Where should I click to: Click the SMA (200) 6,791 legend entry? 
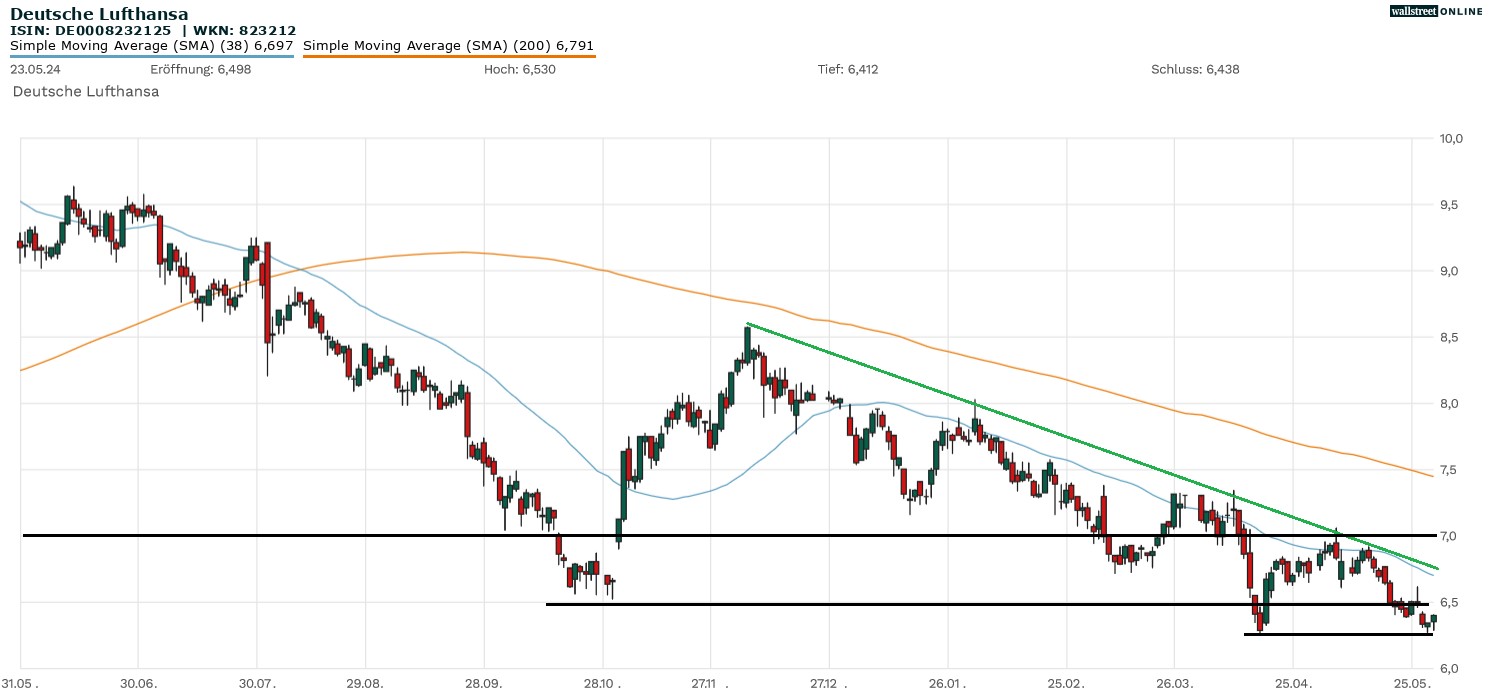449,46
